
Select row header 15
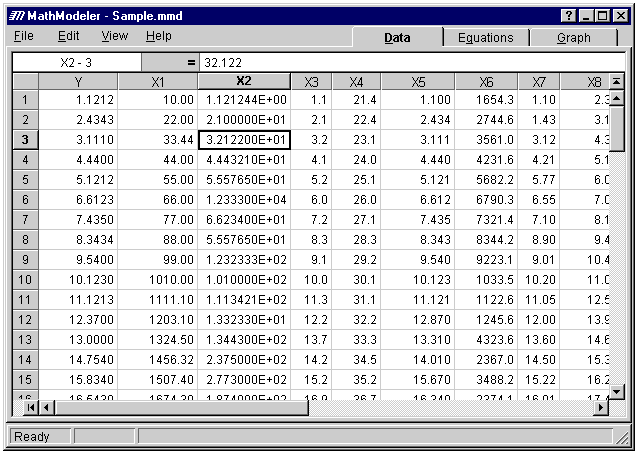[x=25, y=380]
